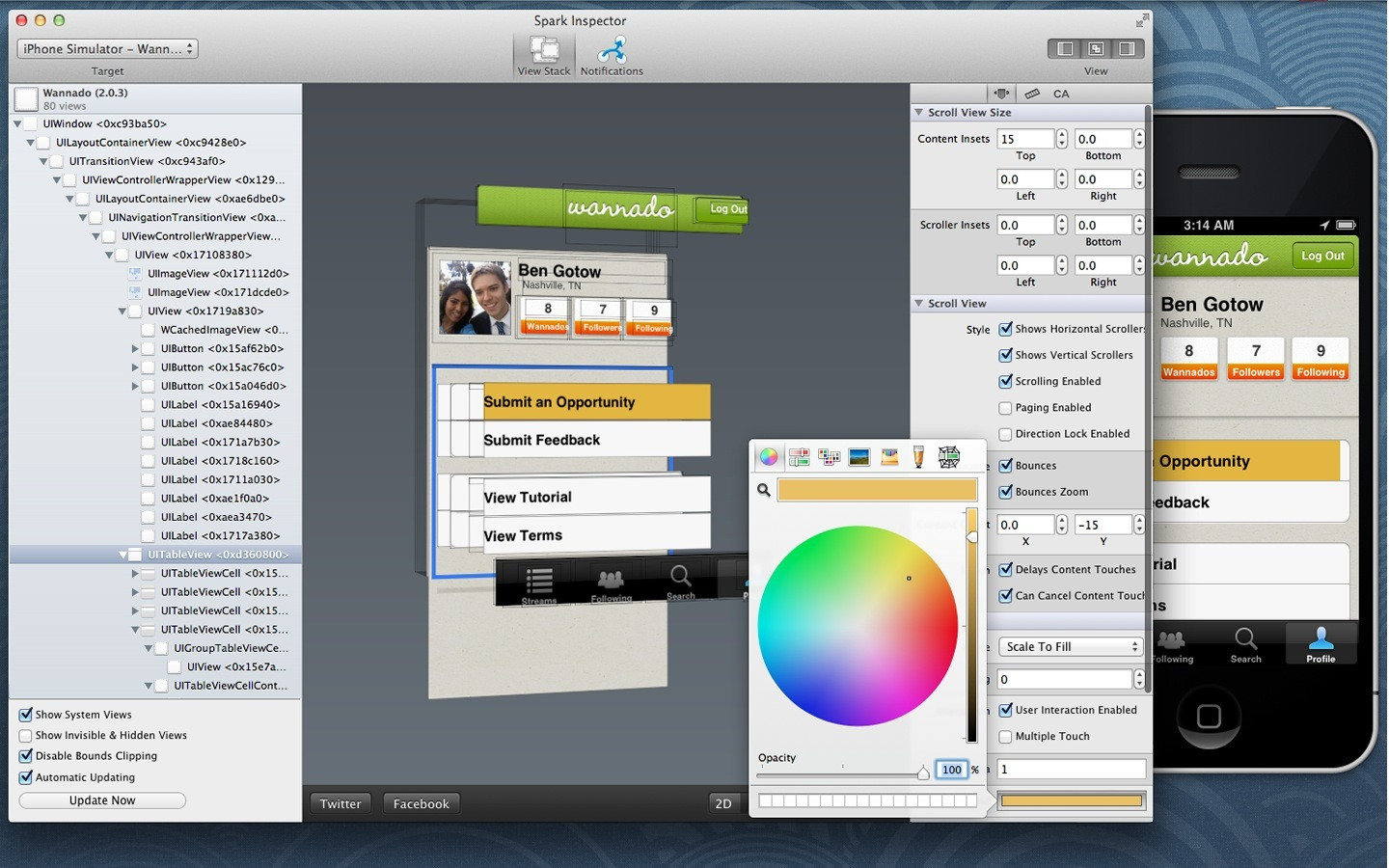Toggle Scrolling Enabled checkbox
1389x868 pixels.
click(1005, 381)
